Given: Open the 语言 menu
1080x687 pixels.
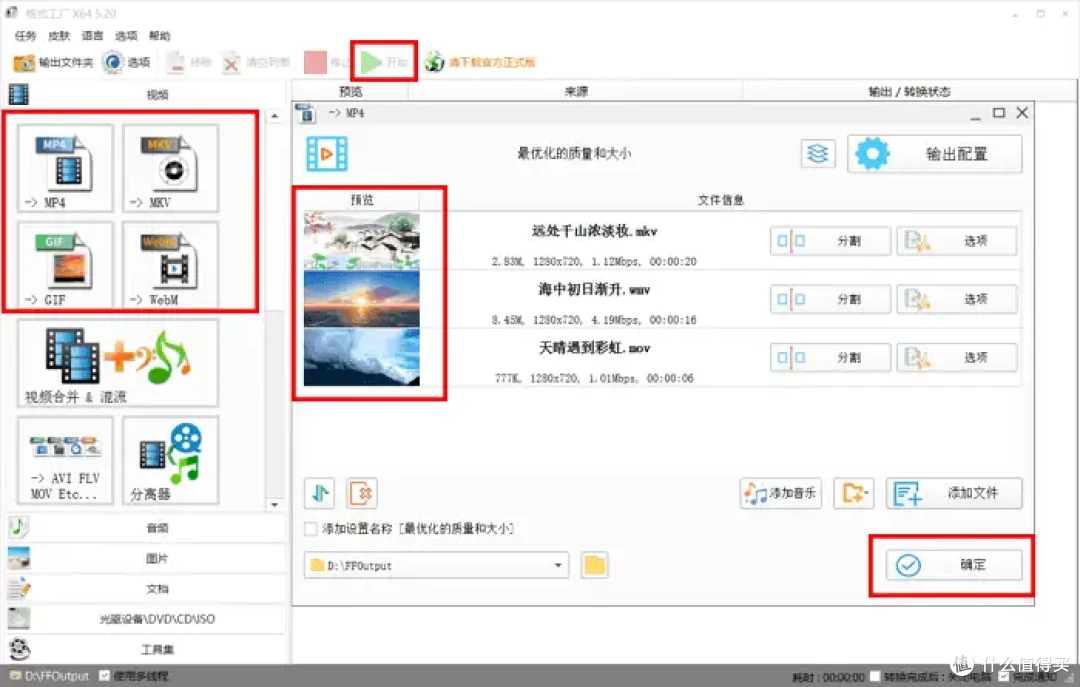Looking at the screenshot, I should coord(92,36).
